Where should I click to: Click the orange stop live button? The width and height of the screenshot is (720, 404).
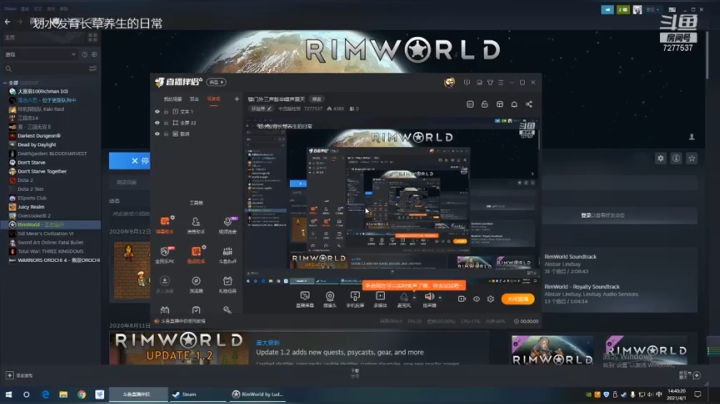click(x=518, y=299)
